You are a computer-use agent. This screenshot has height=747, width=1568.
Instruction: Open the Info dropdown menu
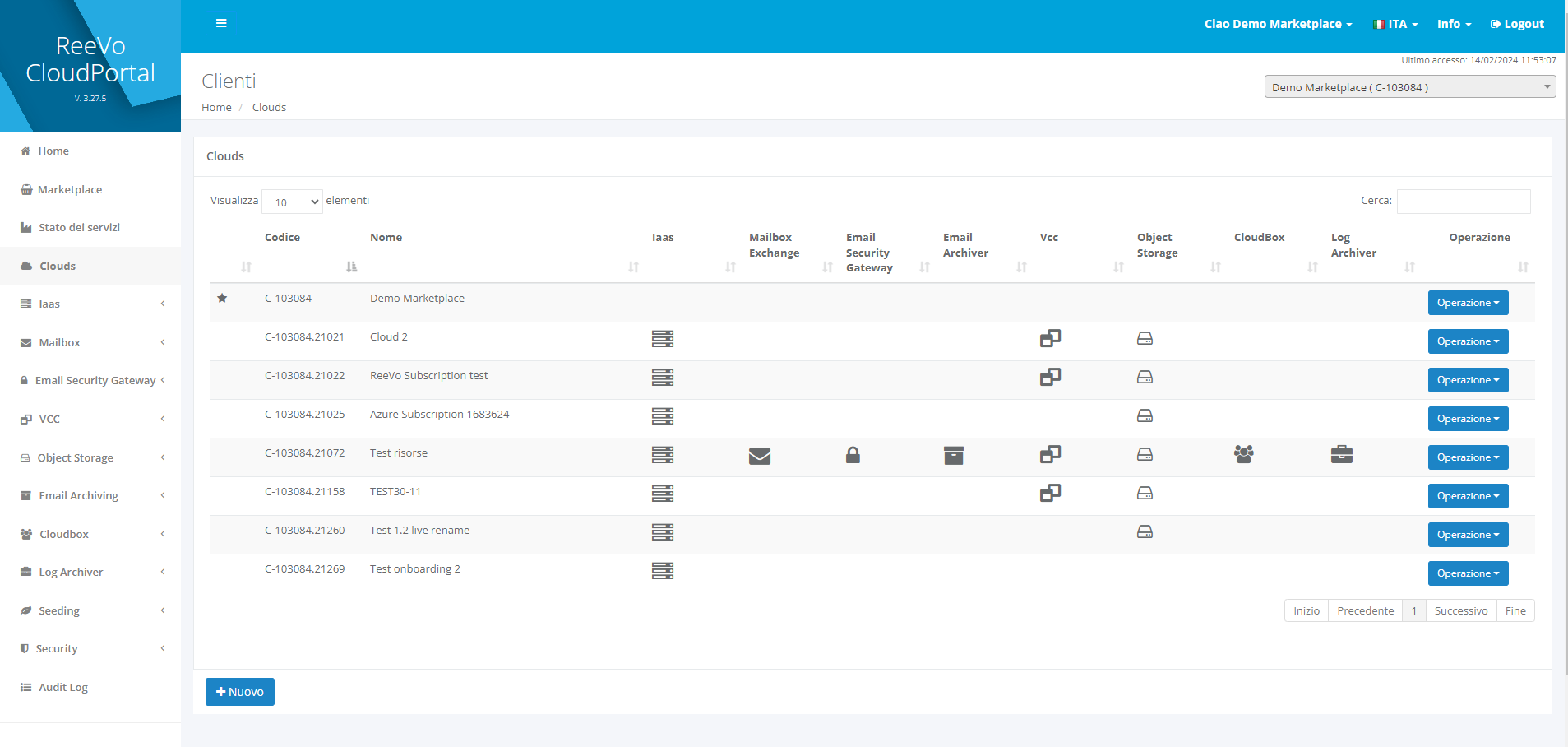pyautogui.click(x=1454, y=24)
